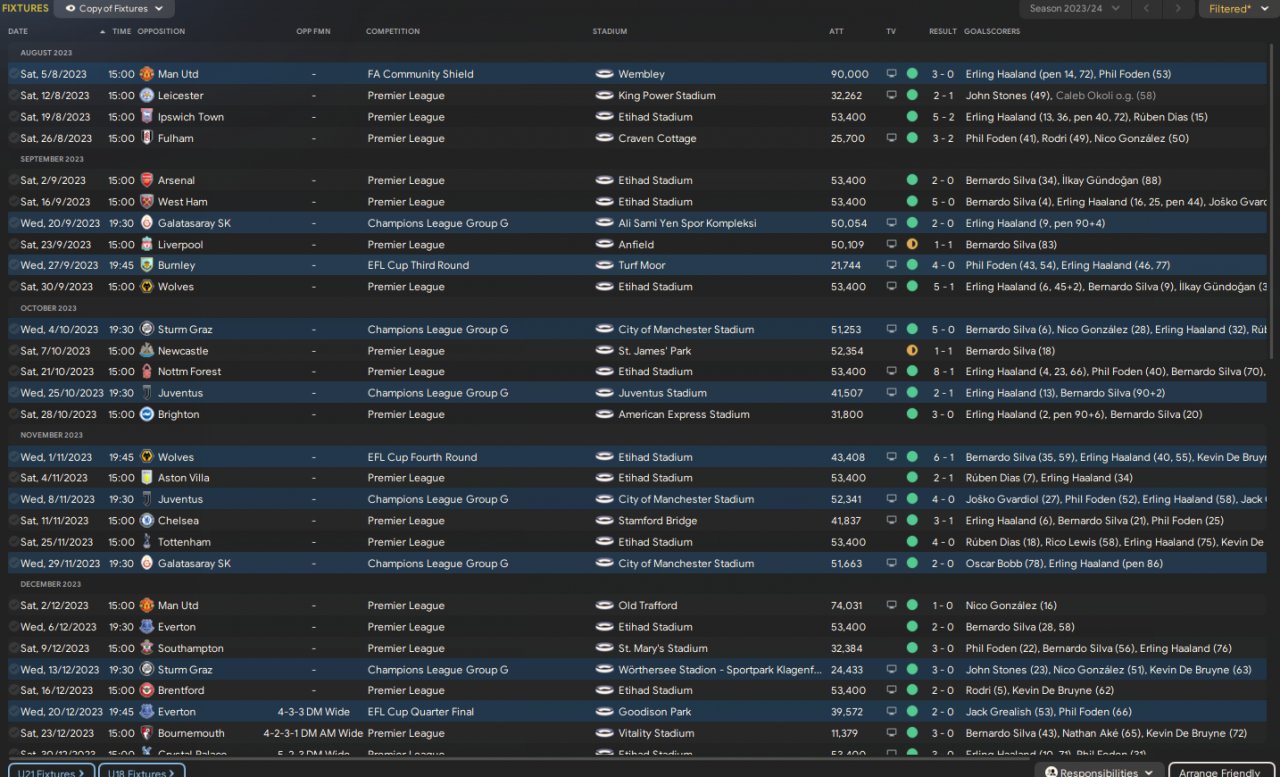This screenshot has height=777, width=1280.
Task: Click the Burnley club badge
Action: [x=147, y=266]
